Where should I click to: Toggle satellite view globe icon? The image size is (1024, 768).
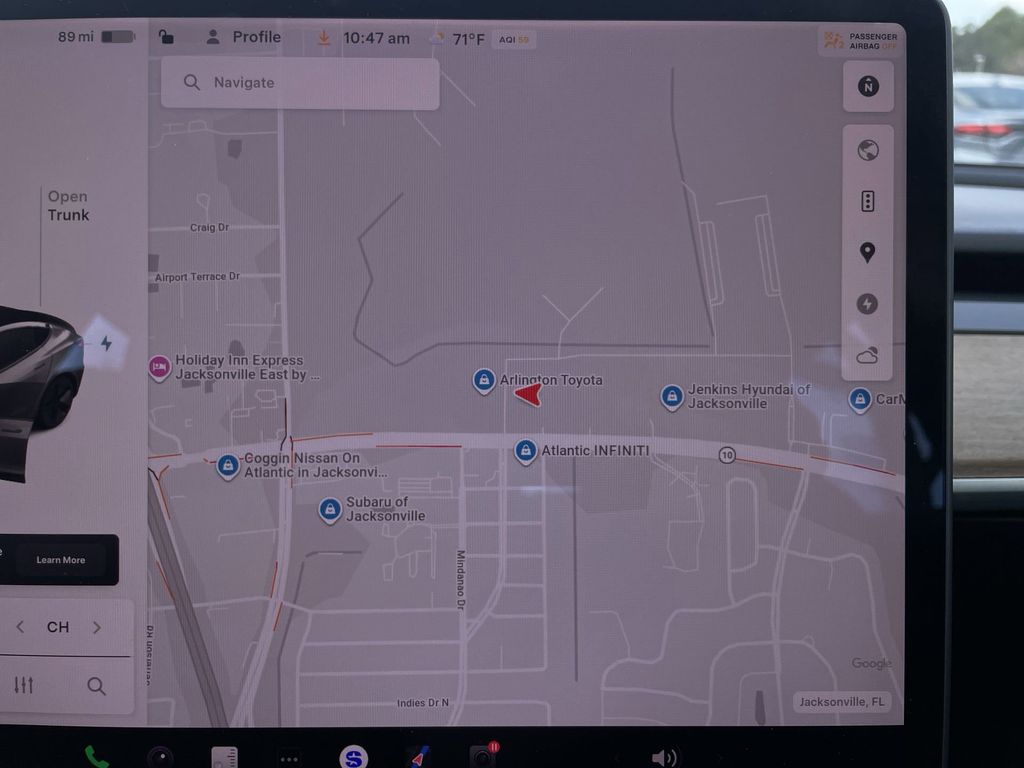(x=867, y=151)
